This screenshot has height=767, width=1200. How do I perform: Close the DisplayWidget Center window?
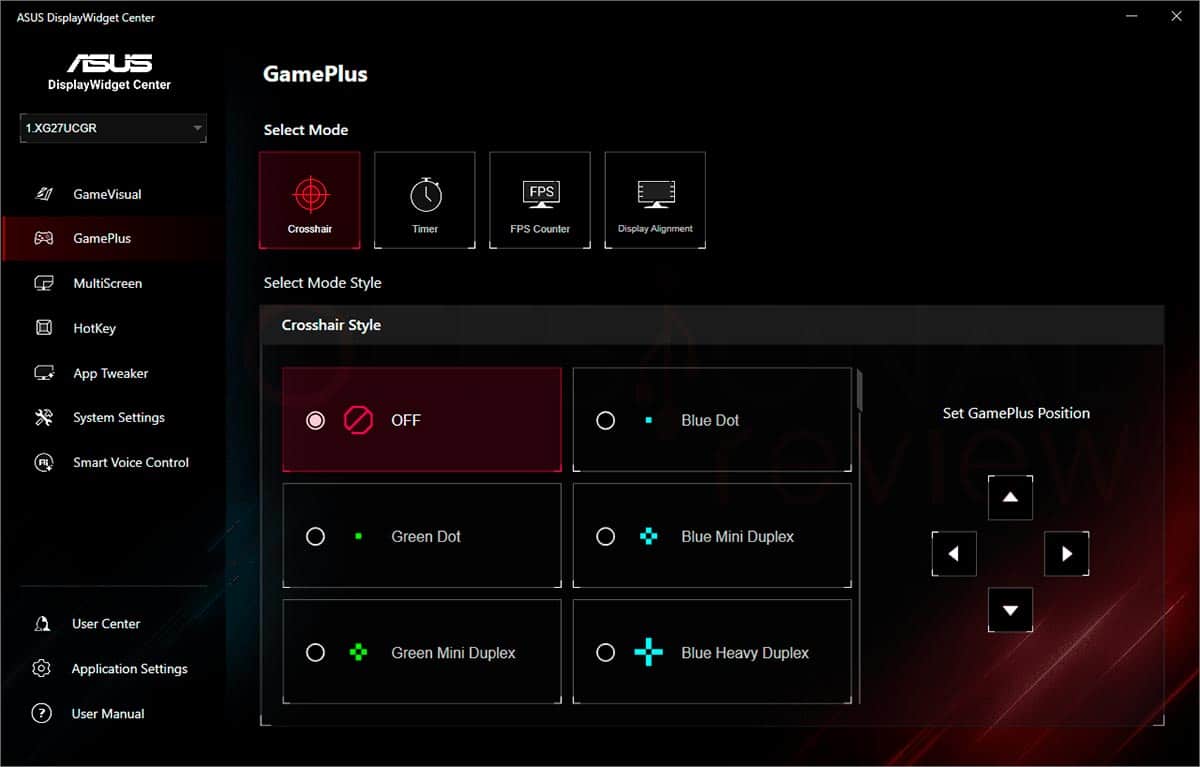[x=1176, y=16]
